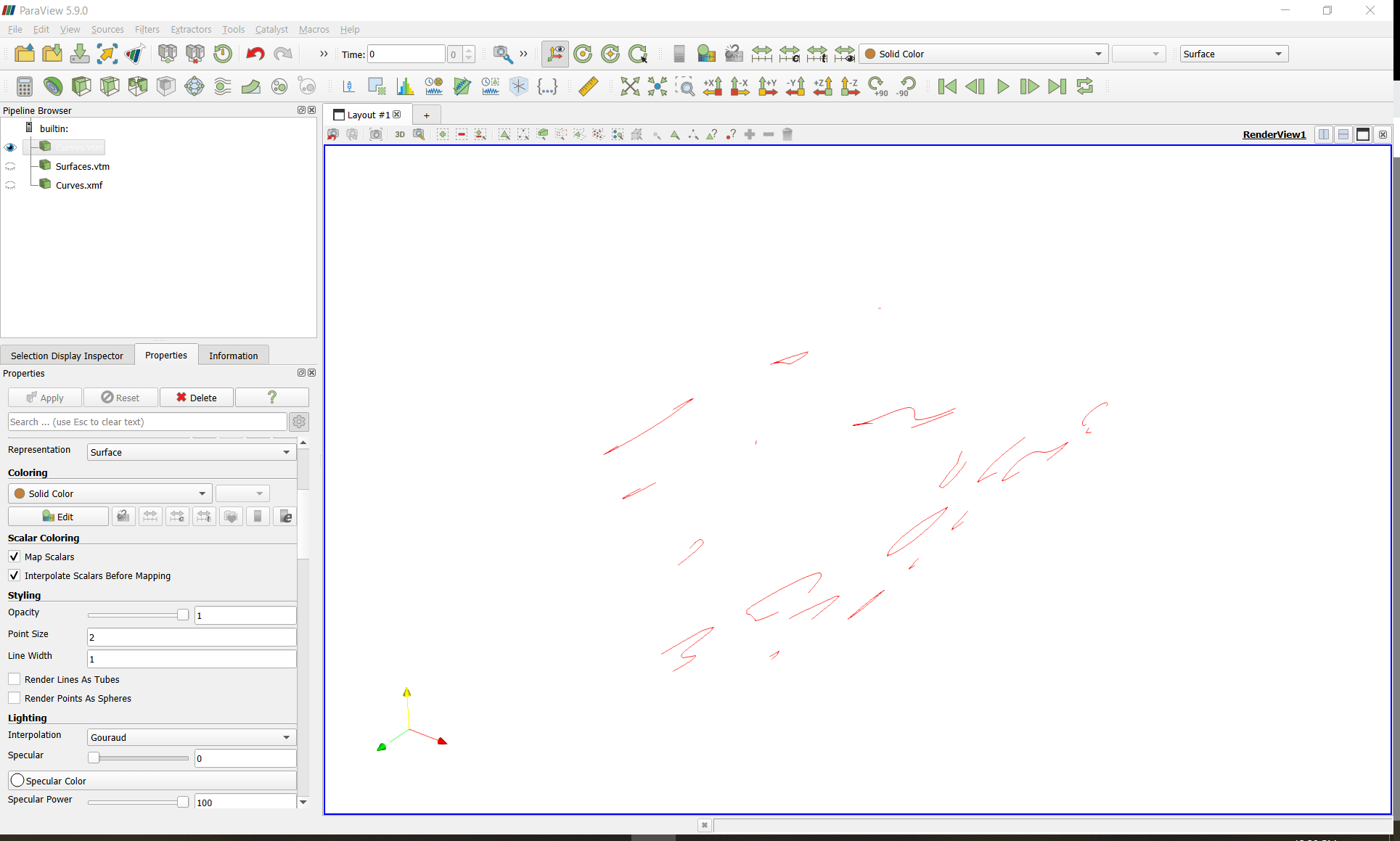Undo the last action
The height and width of the screenshot is (841, 1400).
(255, 53)
